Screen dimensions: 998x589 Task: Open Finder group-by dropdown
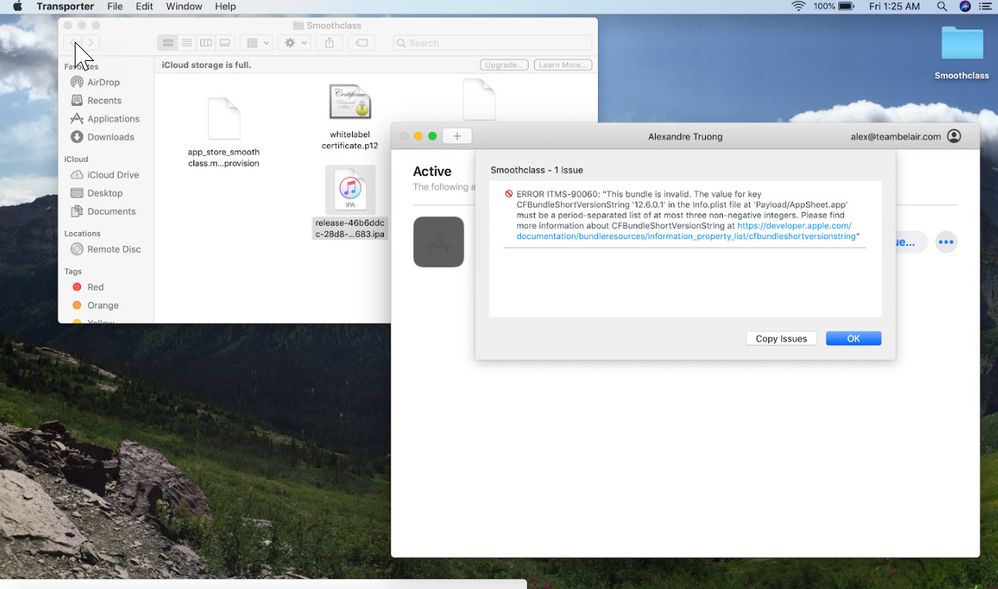pos(258,43)
